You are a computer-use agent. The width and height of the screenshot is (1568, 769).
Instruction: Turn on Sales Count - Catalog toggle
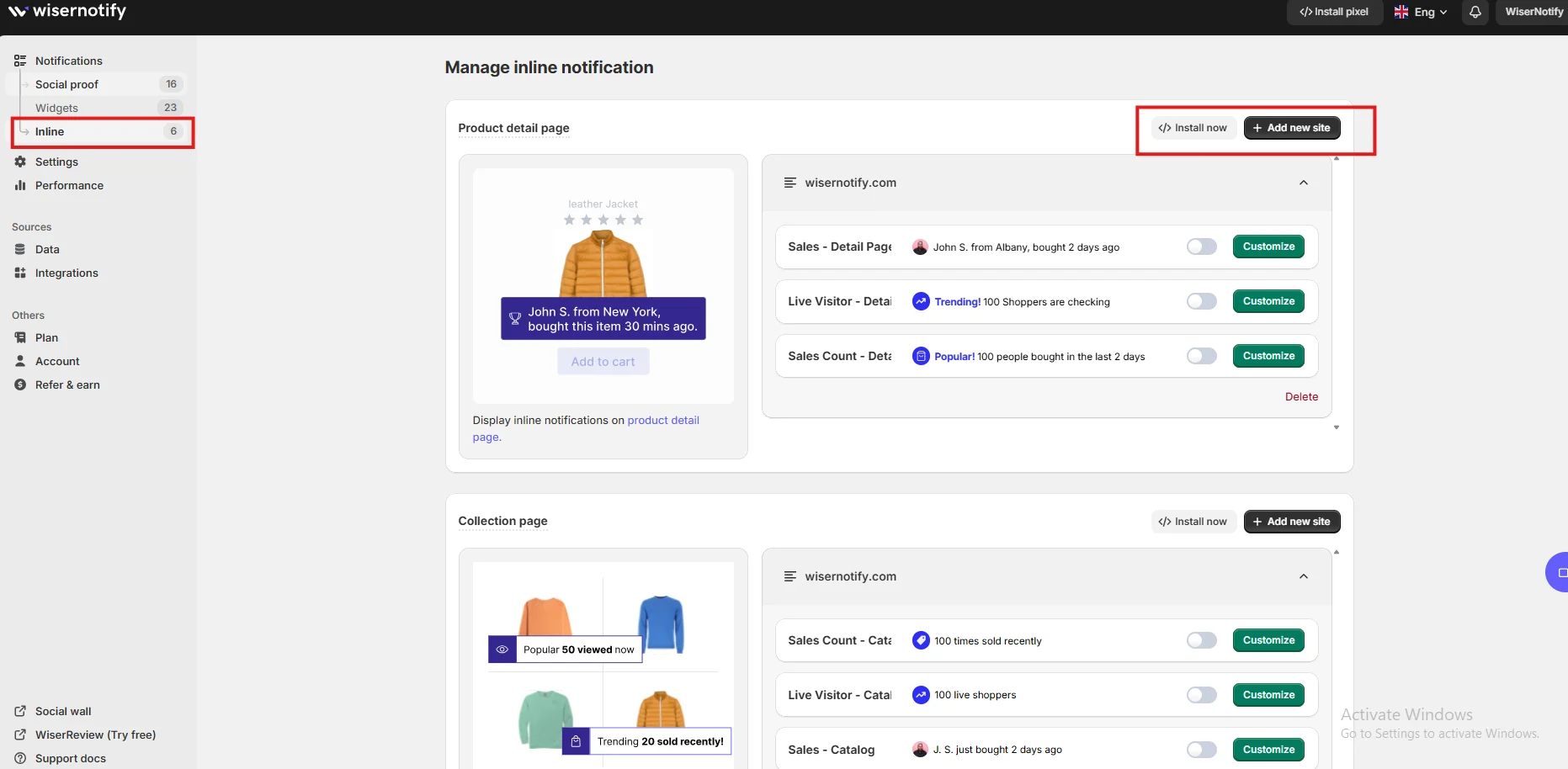pyautogui.click(x=1201, y=640)
